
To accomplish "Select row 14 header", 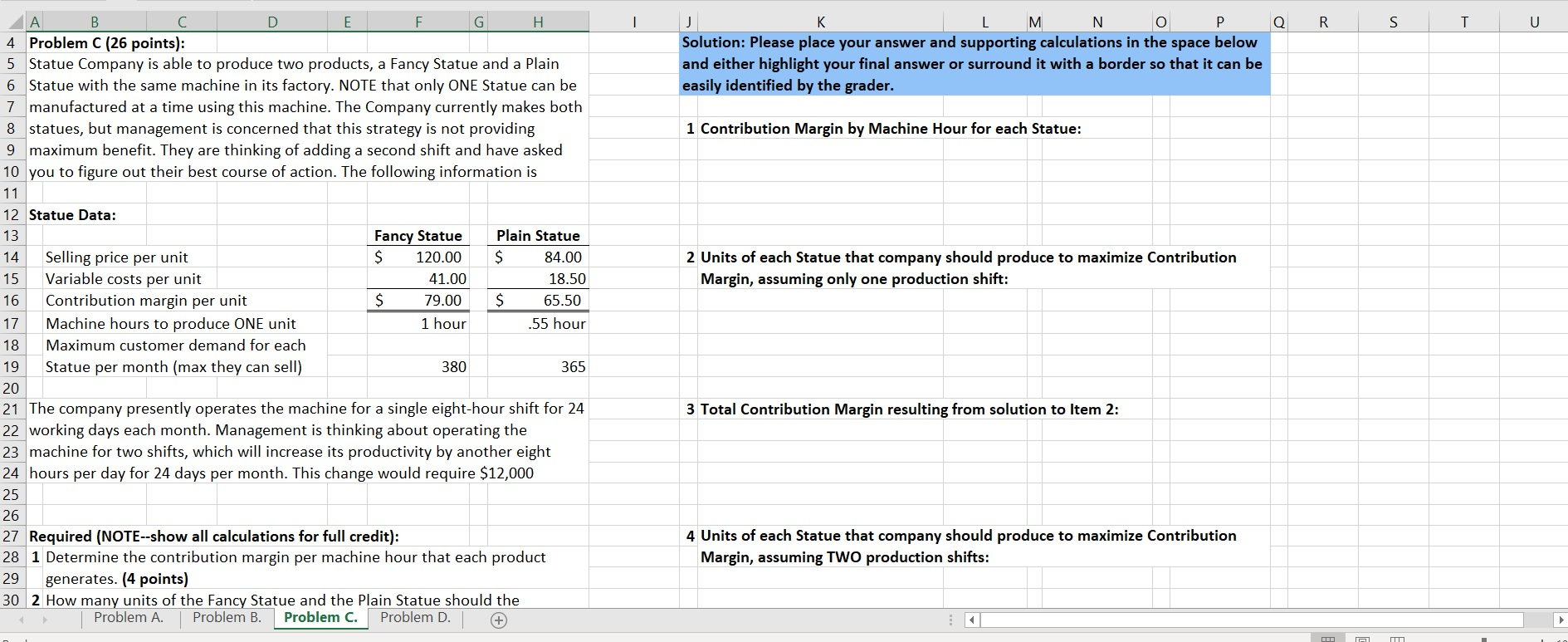I will [x=12, y=257].
